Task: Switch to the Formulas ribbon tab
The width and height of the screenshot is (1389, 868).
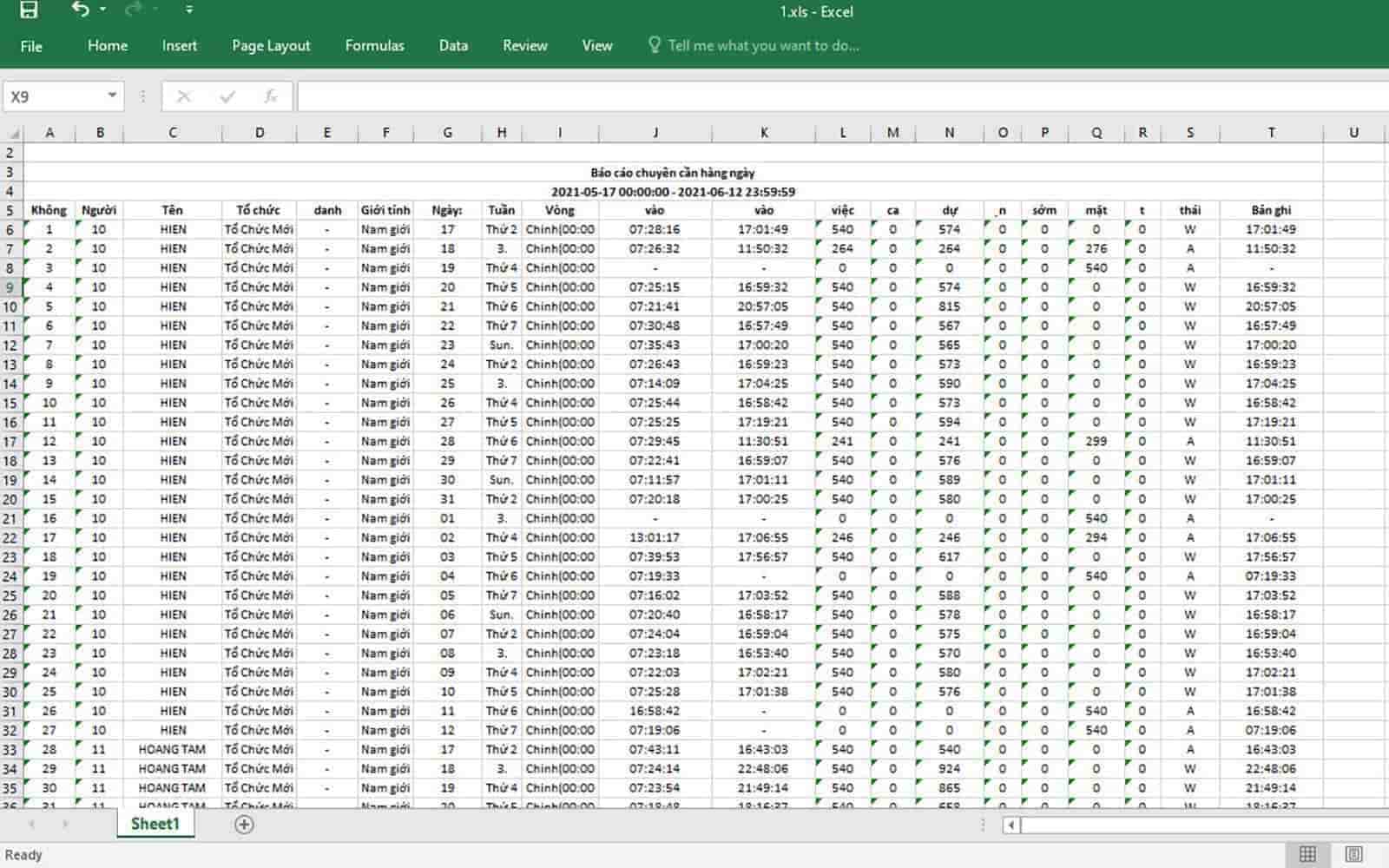Action: click(x=374, y=46)
